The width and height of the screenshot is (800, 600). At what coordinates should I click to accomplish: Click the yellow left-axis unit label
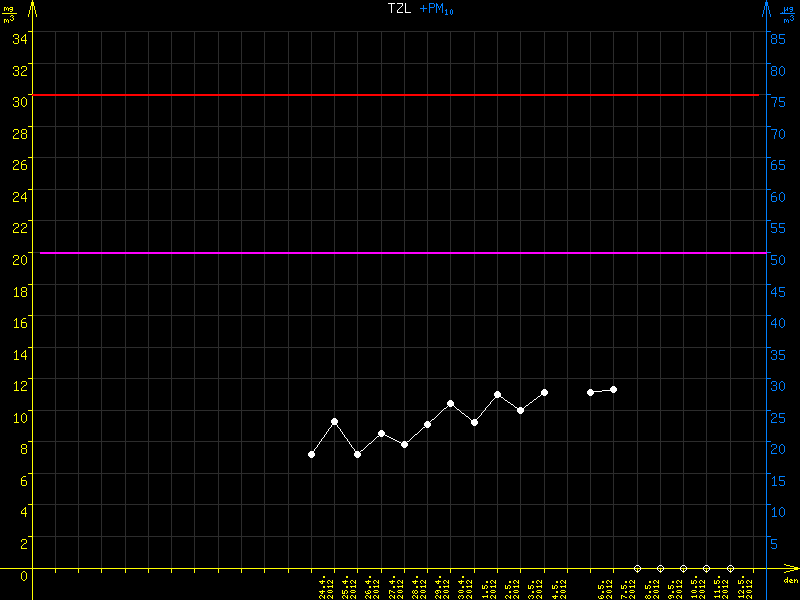tap(9, 12)
